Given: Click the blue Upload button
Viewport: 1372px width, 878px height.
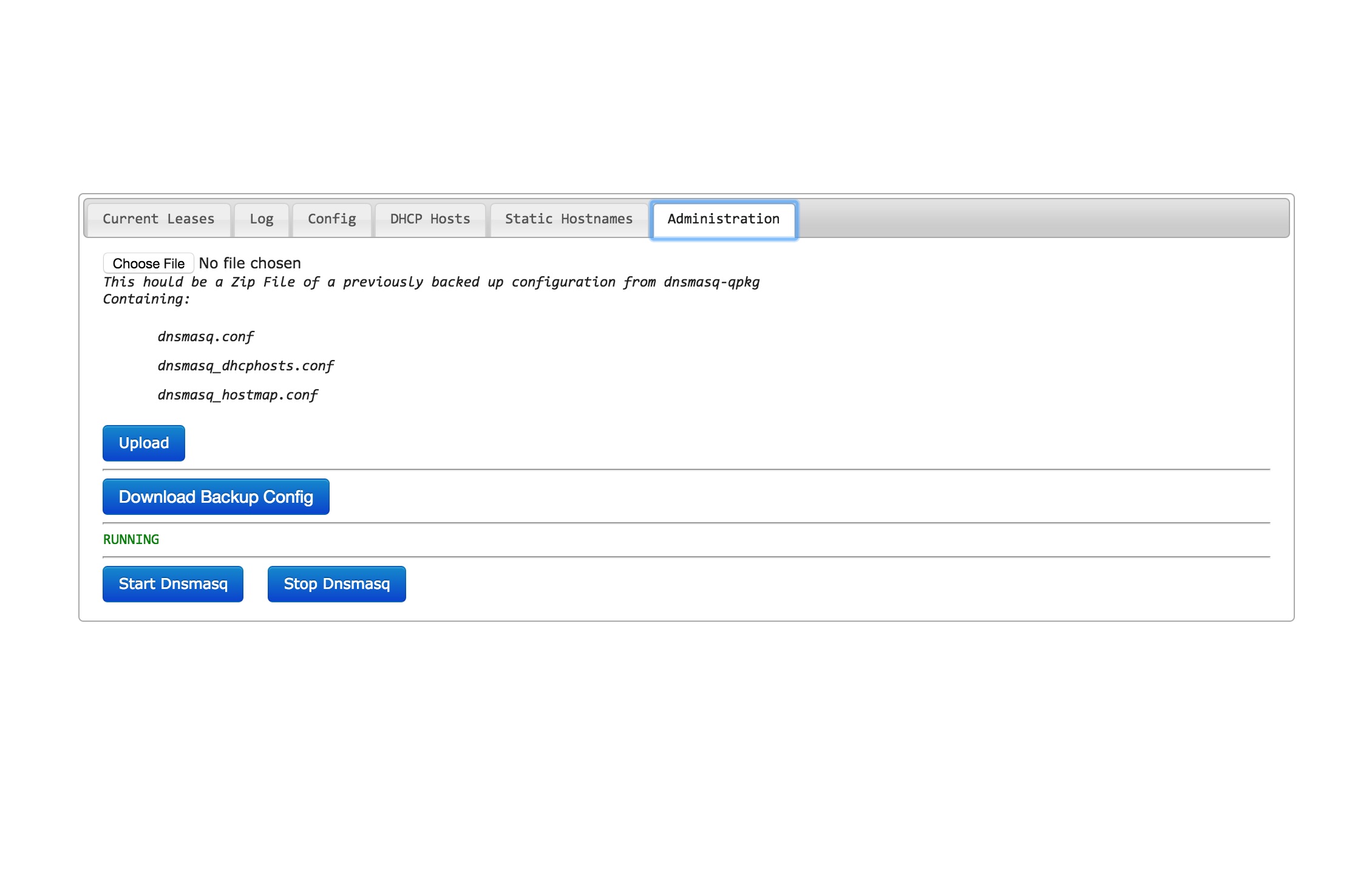Looking at the screenshot, I should click(144, 443).
